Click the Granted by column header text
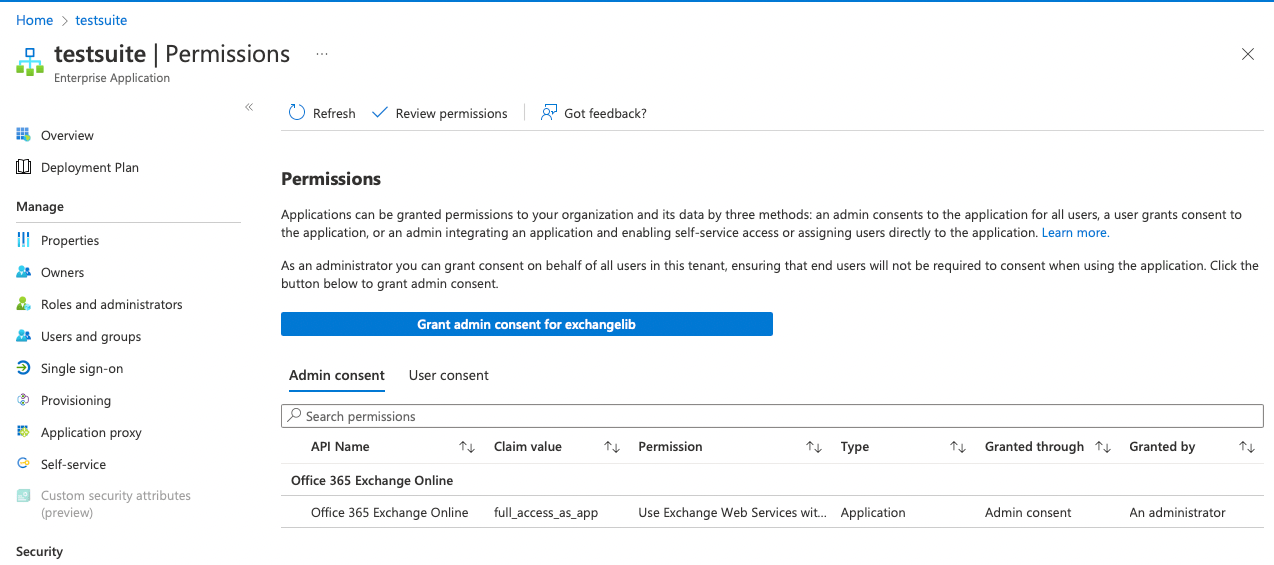This screenshot has height=565, width=1274. (x=1162, y=447)
